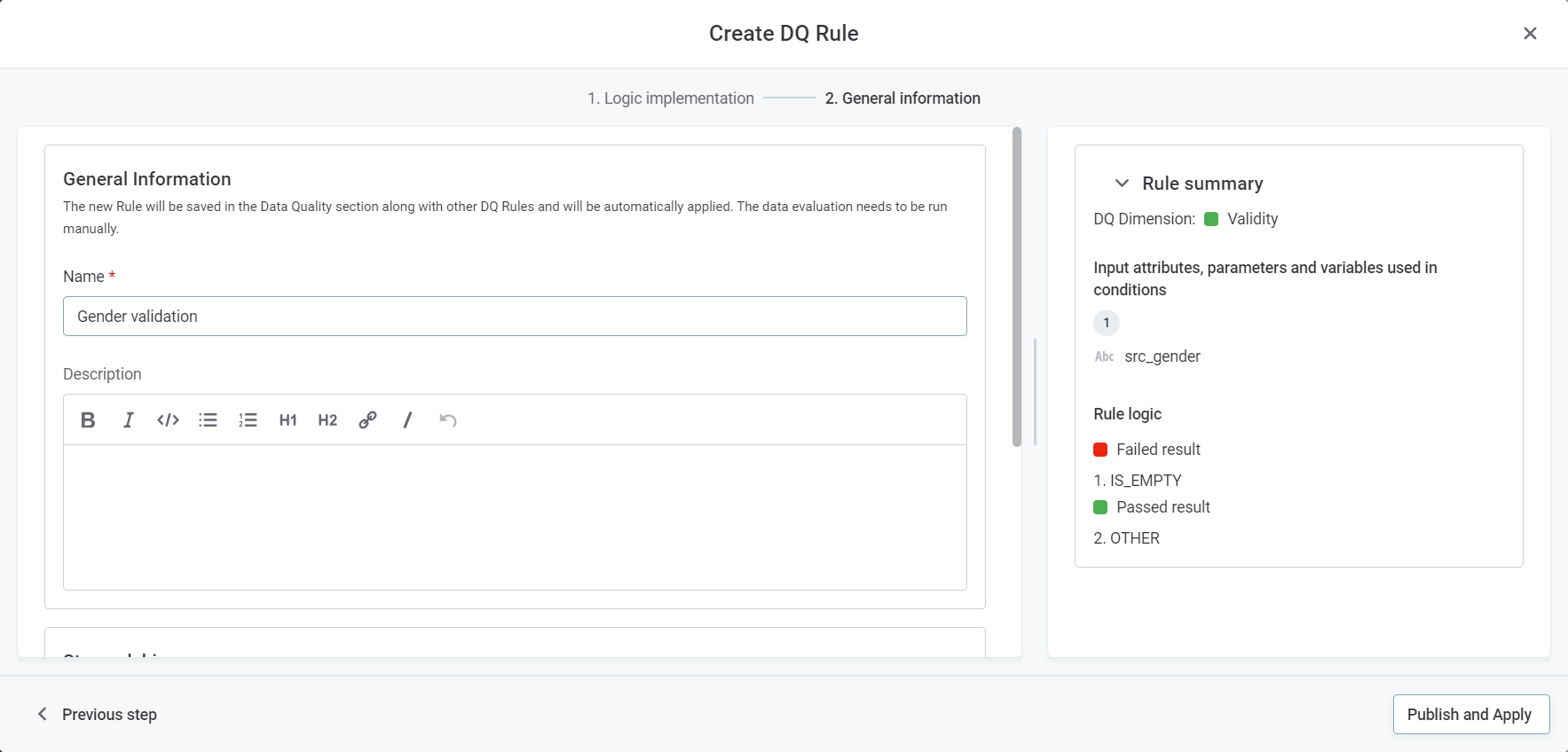Select the General information step
Viewport: 1568px width, 752px height.
click(902, 98)
